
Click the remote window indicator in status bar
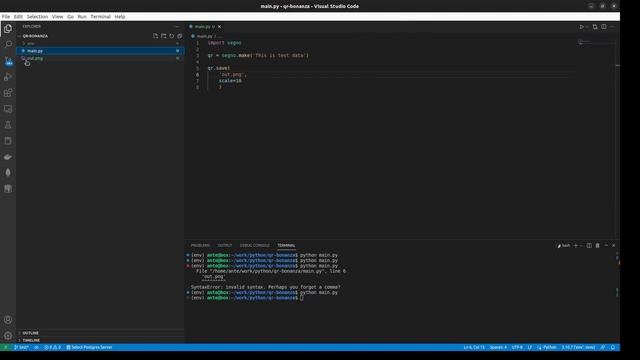tap(5, 347)
